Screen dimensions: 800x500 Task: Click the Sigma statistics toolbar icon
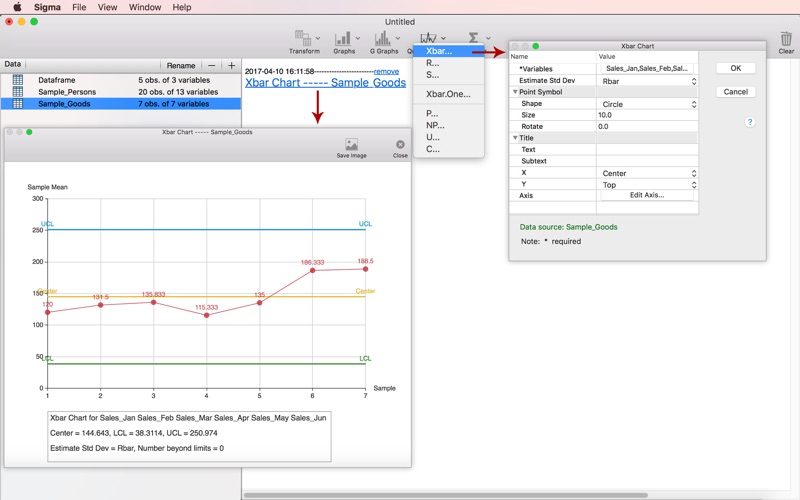(x=473, y=38)
